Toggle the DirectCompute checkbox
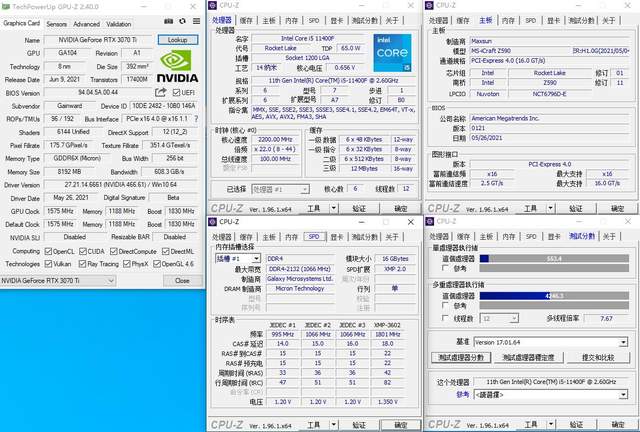 (114, 251)
